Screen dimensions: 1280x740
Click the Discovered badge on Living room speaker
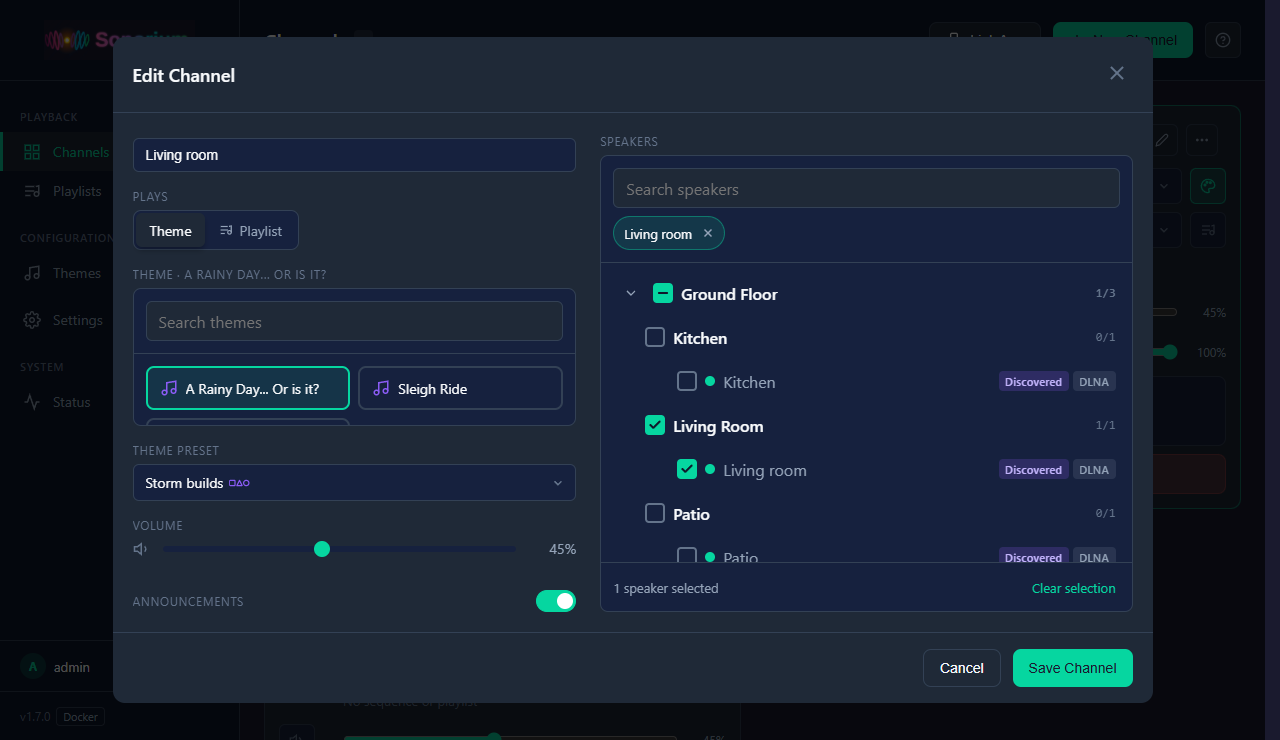coord(1034,470)
